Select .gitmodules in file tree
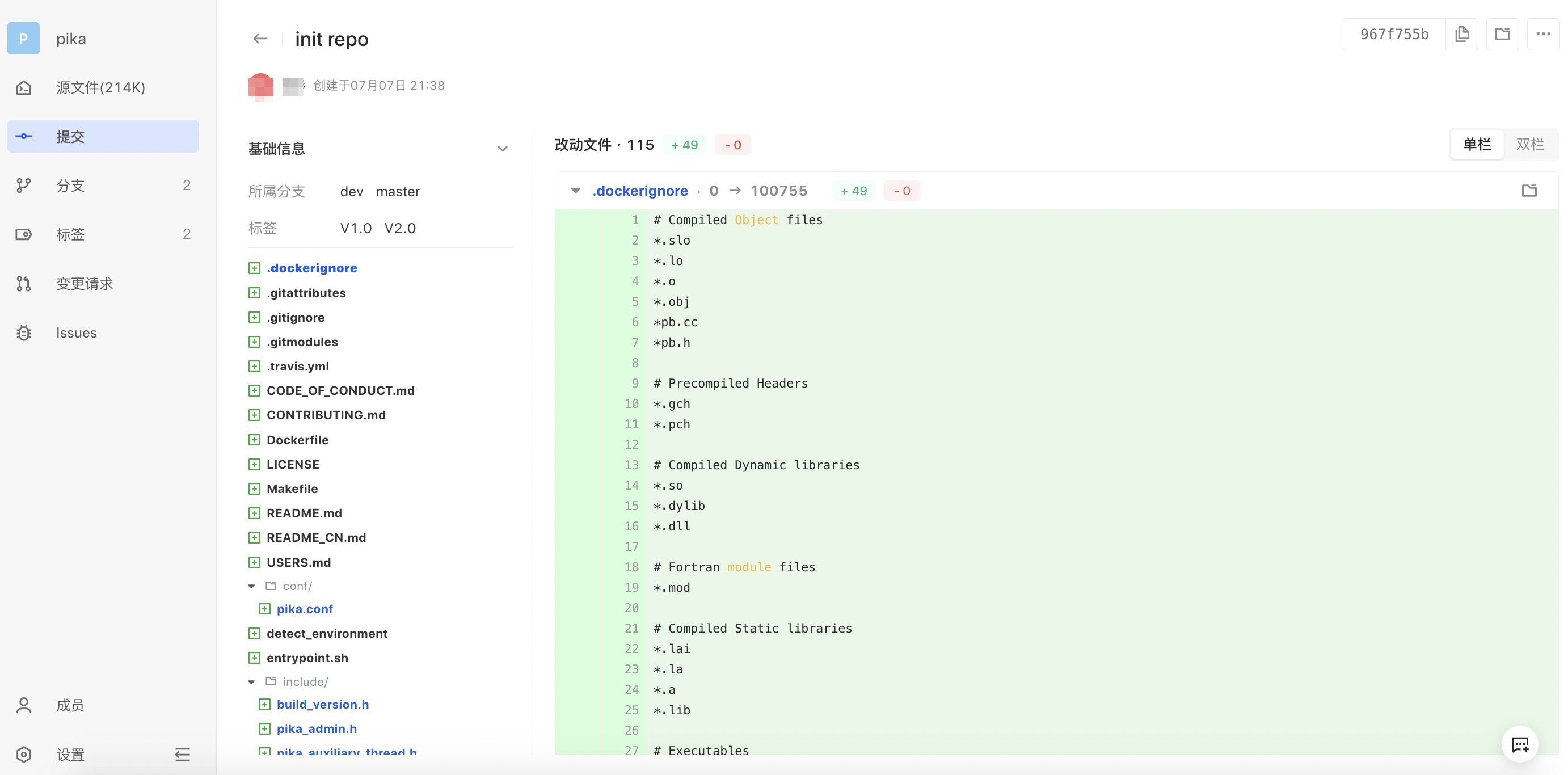 [x=302, y=342]
